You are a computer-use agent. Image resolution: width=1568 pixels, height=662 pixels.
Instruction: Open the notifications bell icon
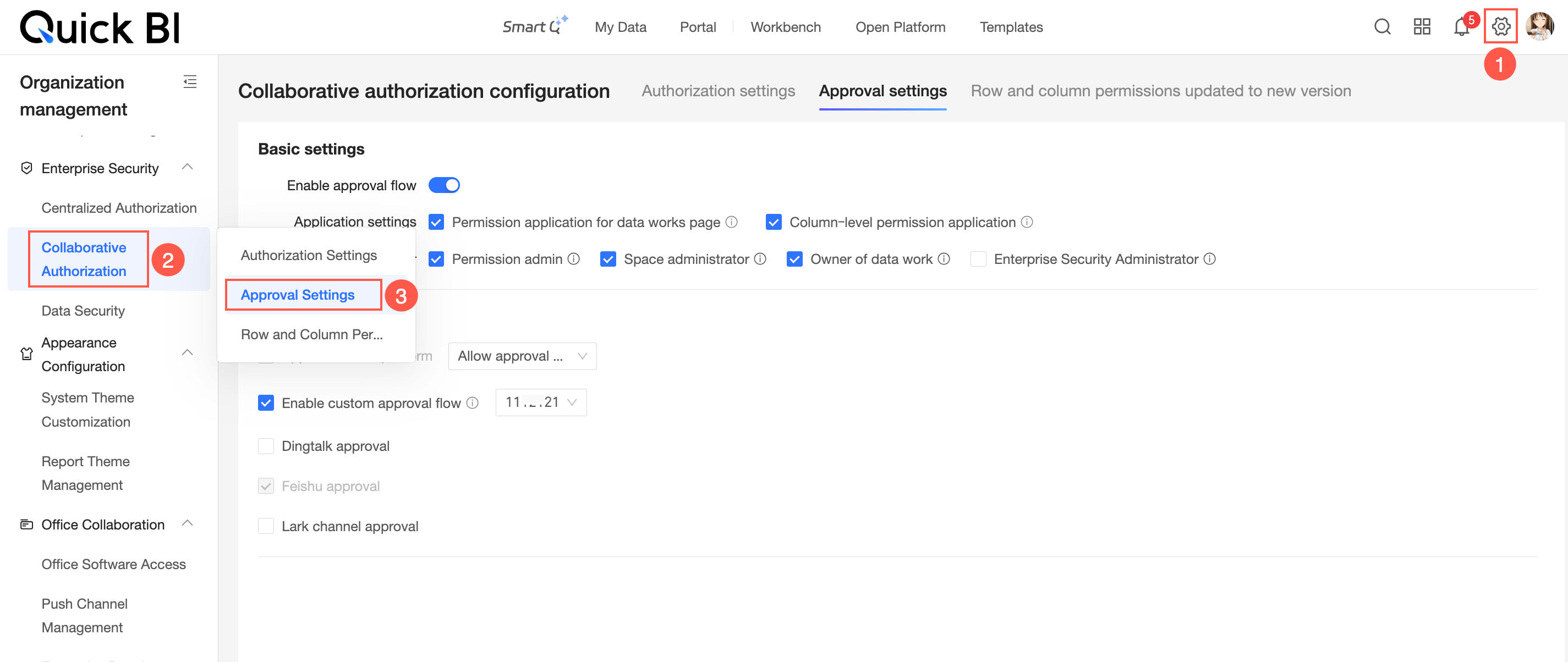click(x=1461, y=27)
